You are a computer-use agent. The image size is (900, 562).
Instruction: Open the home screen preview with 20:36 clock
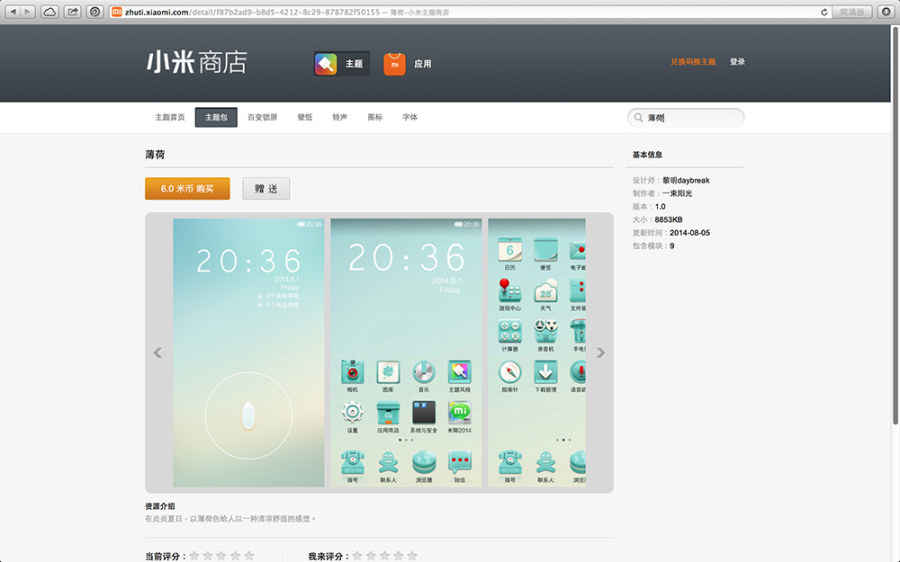pyautogui.click(x=406, y=352)
